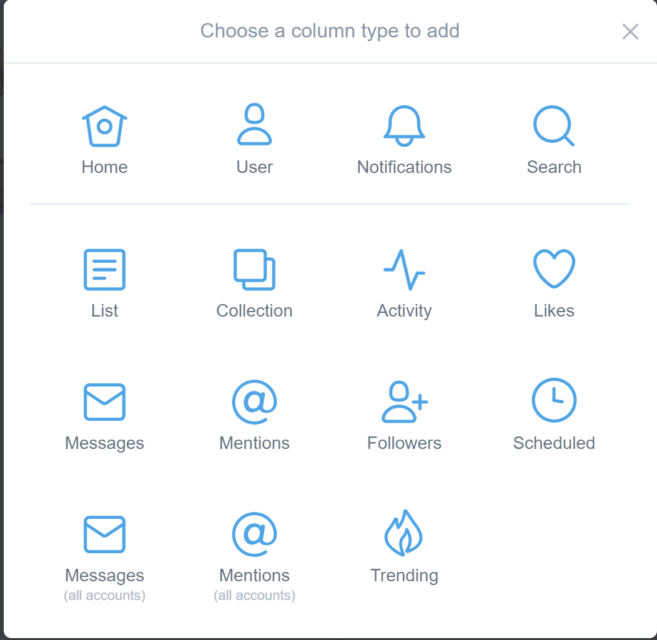
Task: Add the Trending flame icon column
Action: pyautogui.click(x=404, y=533)
